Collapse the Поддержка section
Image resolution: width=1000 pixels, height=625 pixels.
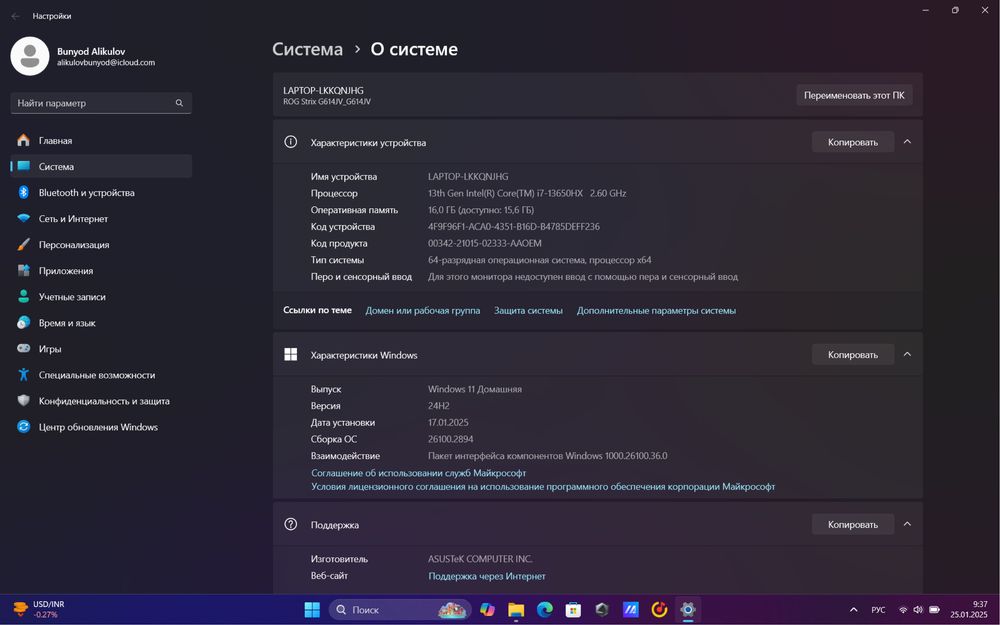pos(907,524)
